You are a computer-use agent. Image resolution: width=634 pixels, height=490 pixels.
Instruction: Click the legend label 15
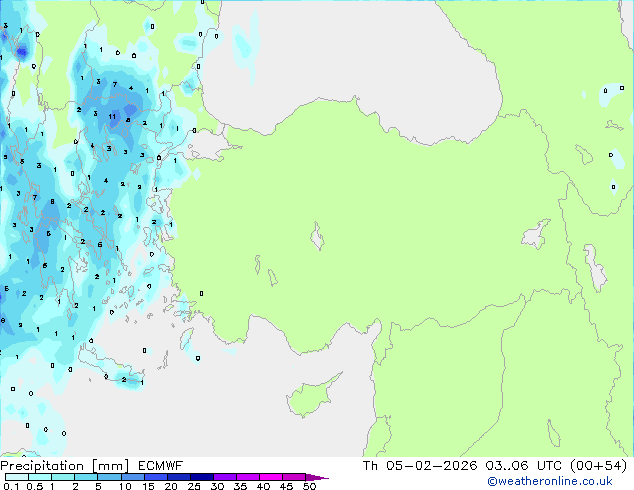148,486
